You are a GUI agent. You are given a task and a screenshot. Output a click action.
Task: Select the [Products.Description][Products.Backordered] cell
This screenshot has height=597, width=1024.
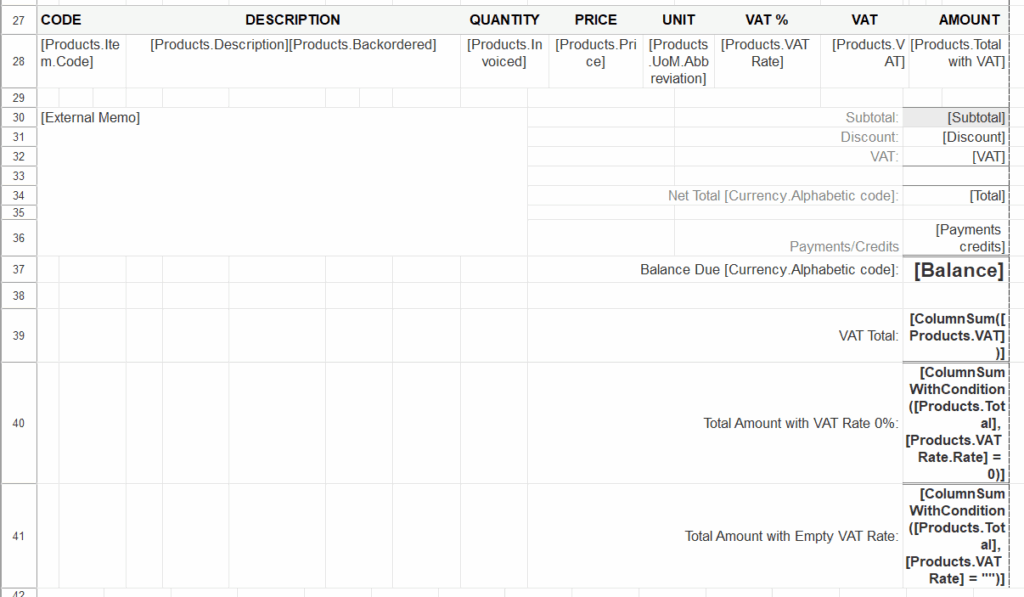(293, 61)
